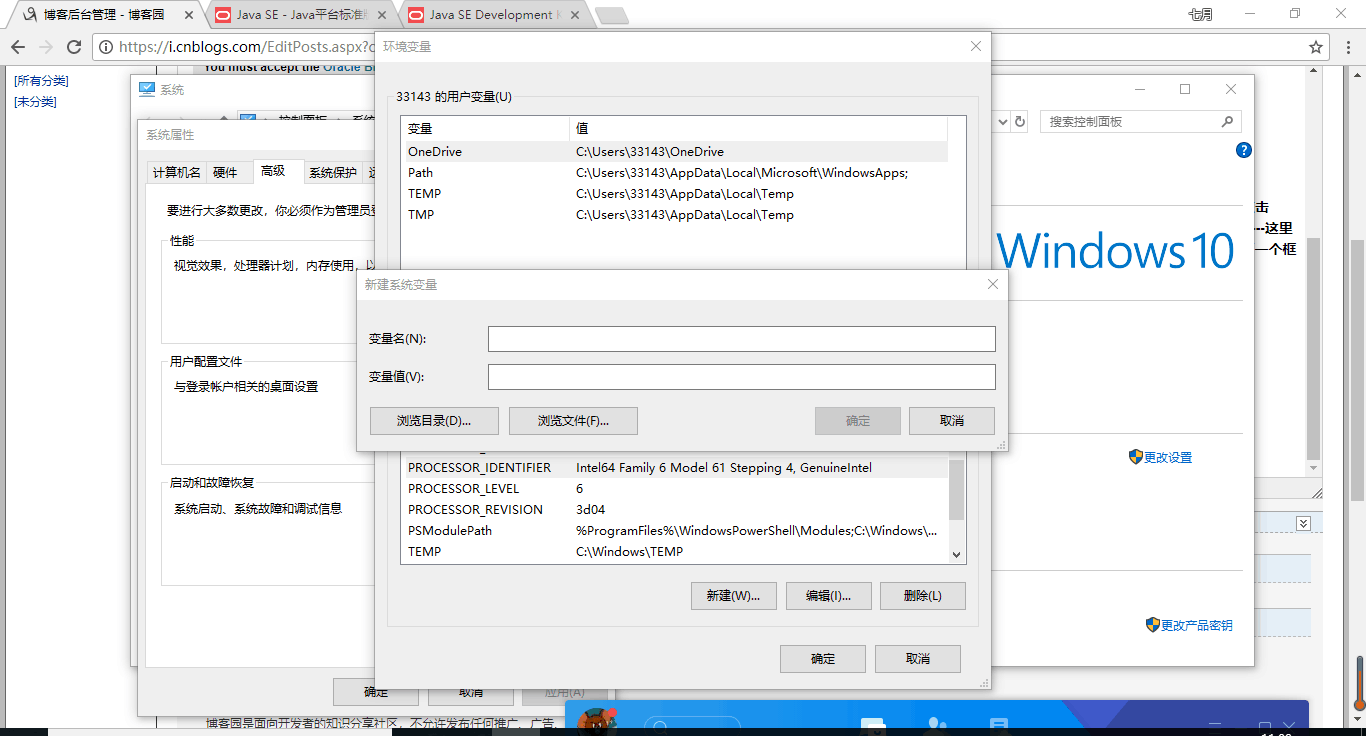Image resolution: width=1366 pixels, height=736 pixels.
Task: Reload the cnblogs page in the browser
Action: pos(74,47)
